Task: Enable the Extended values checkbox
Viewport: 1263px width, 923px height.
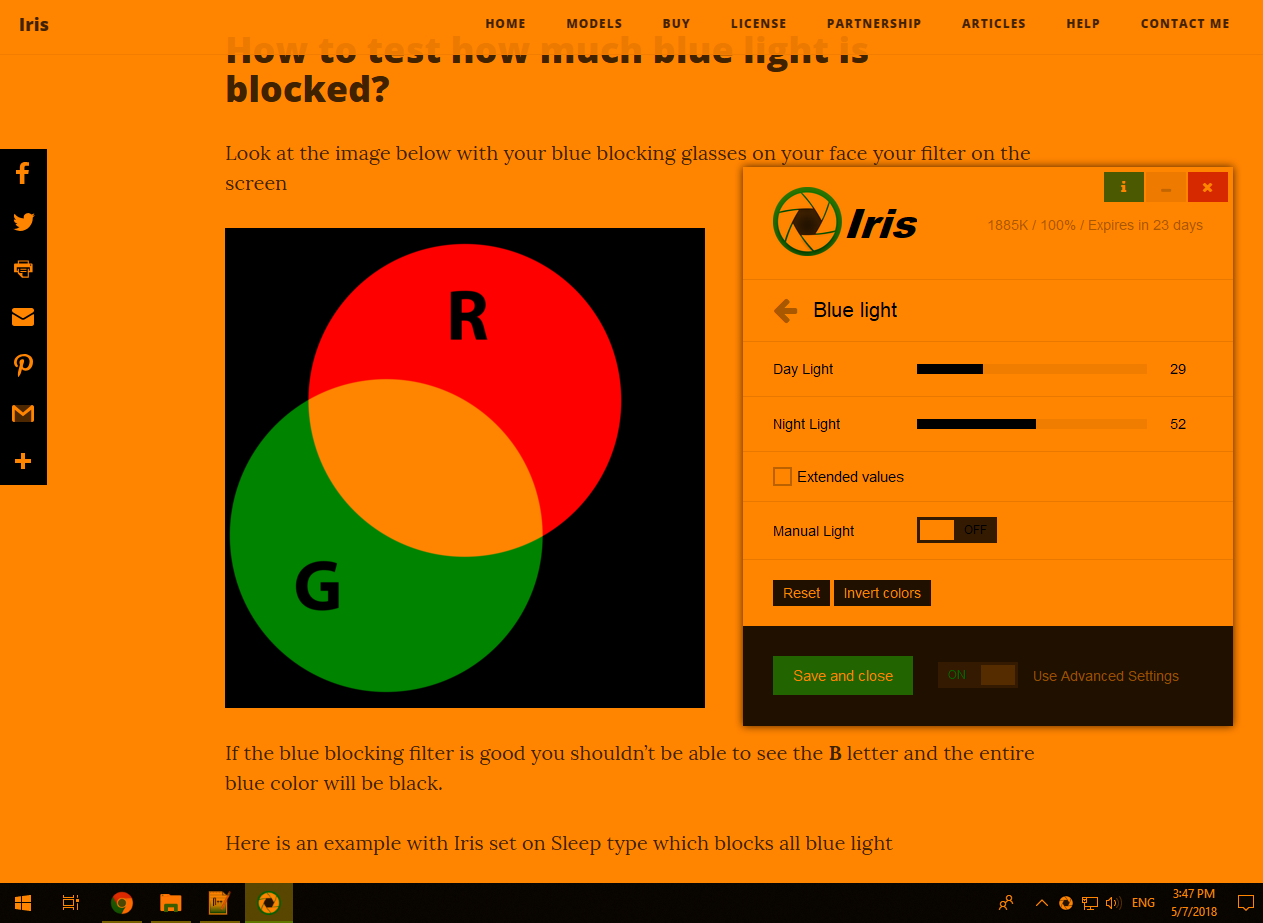Action: pos(782,477)
